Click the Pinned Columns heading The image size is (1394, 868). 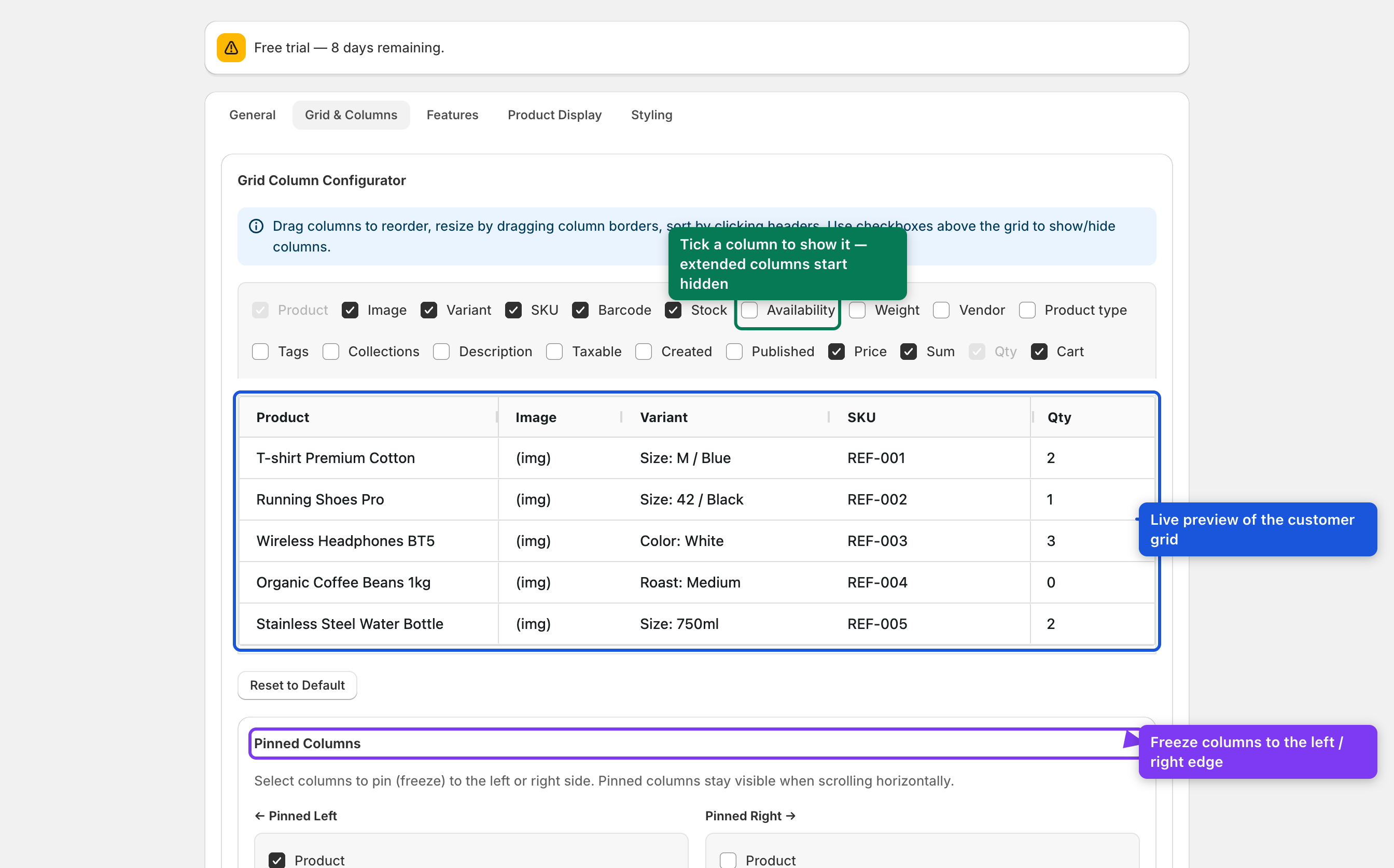(307, 744)
